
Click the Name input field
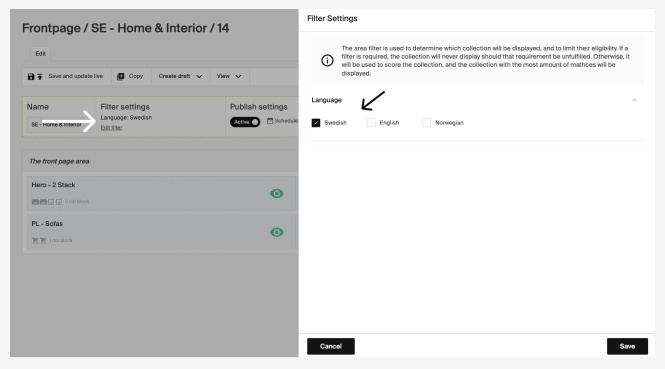pos(59,125)
